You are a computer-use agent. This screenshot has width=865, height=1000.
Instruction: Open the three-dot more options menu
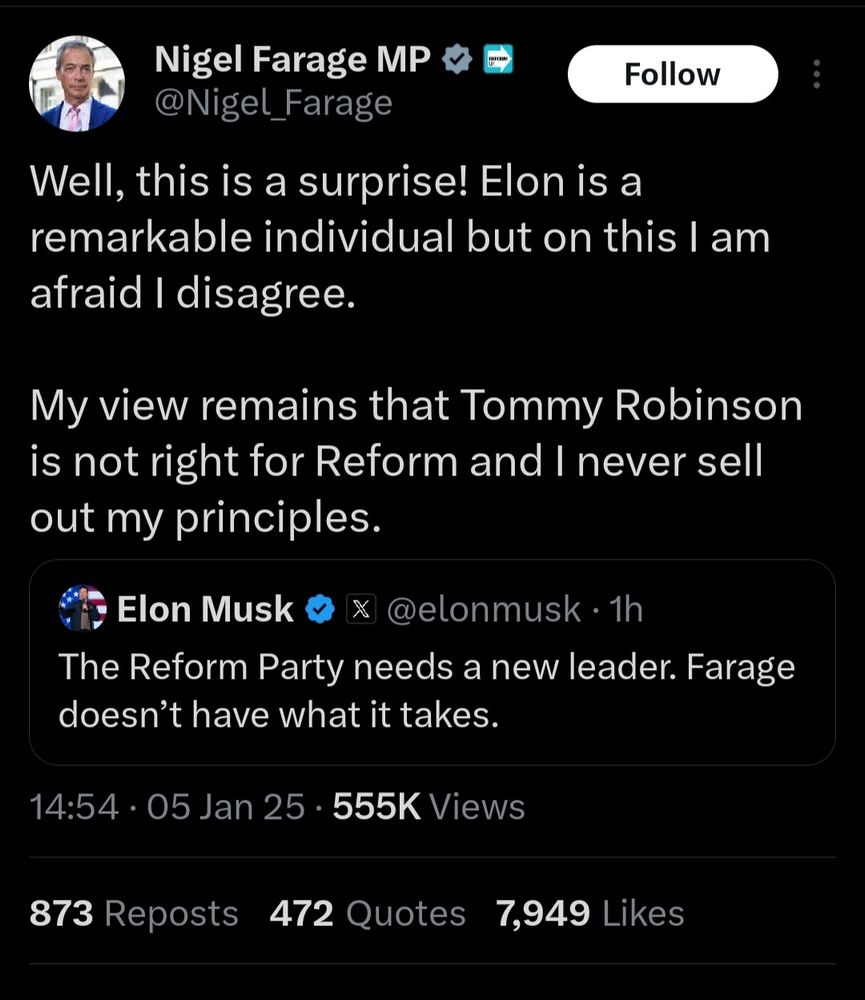pyautogui.click(x=816, y=75)
